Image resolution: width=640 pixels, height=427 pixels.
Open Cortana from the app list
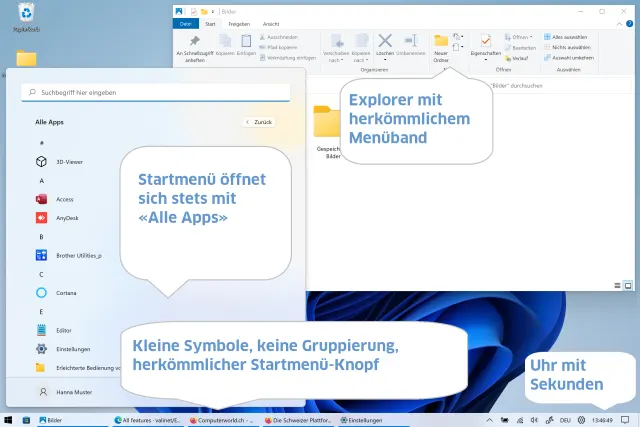pyautogui.click(x=56, y=293)
